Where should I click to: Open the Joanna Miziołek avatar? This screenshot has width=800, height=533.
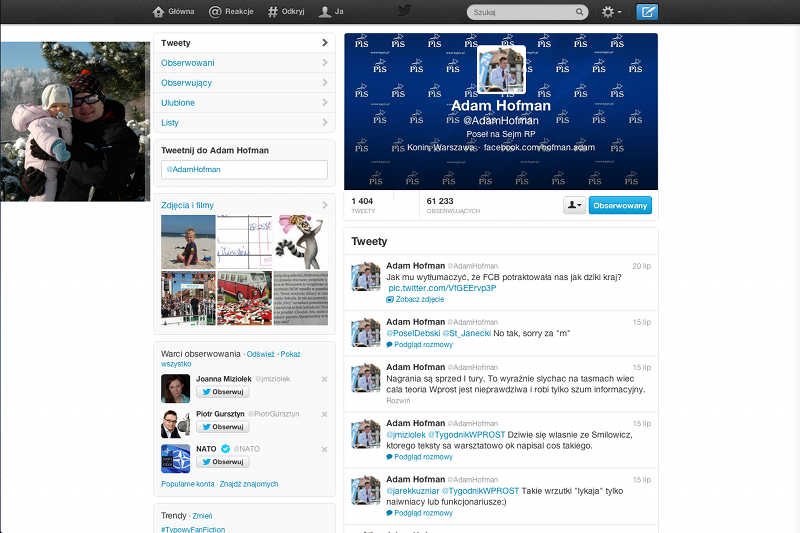tap(176, 389)
